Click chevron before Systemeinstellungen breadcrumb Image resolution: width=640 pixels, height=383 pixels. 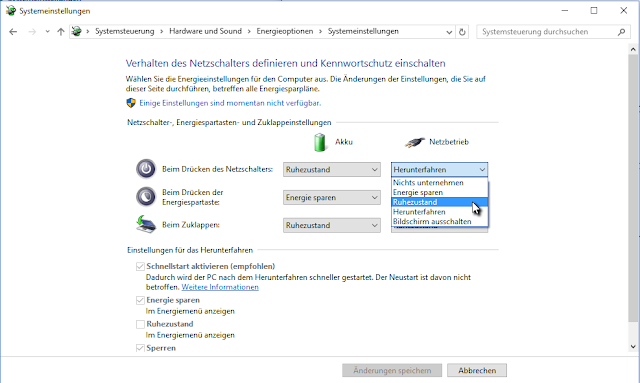coord(320,31)
